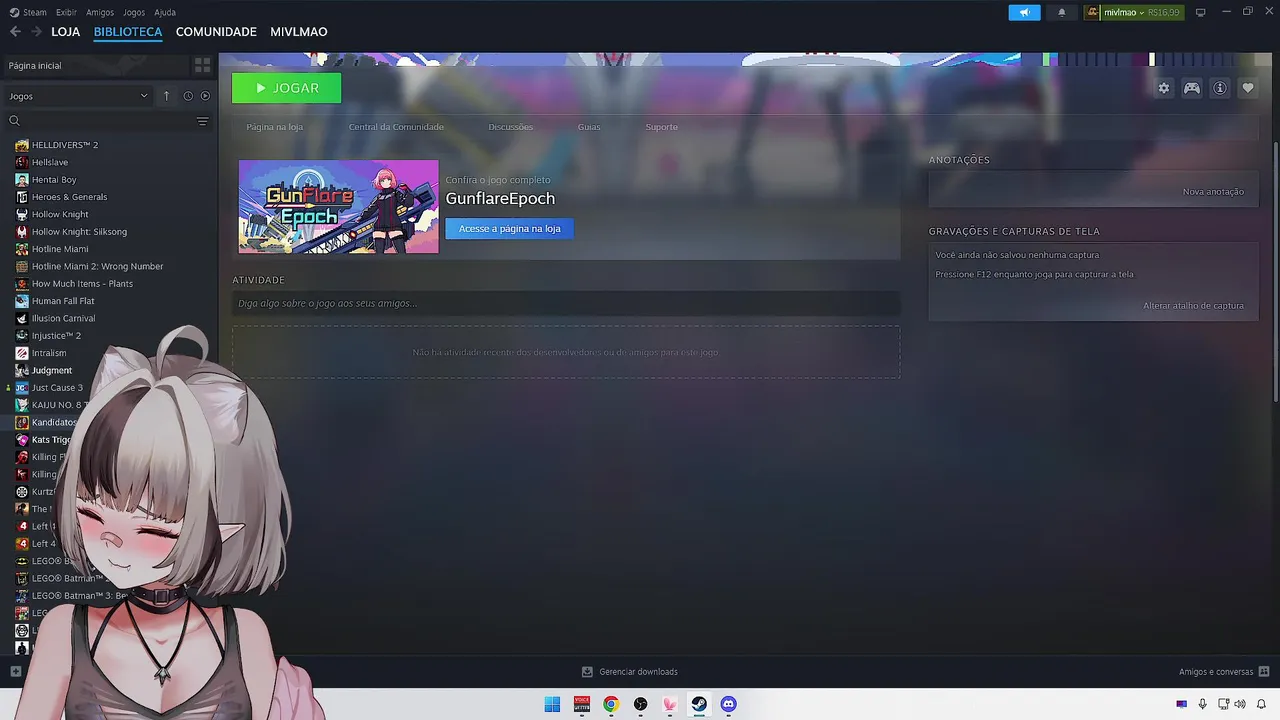Switch library to grid view icon
Image resolution: width=1280 pixels, height=720 pixels.
pyautogui.click(x=202, y=65)
